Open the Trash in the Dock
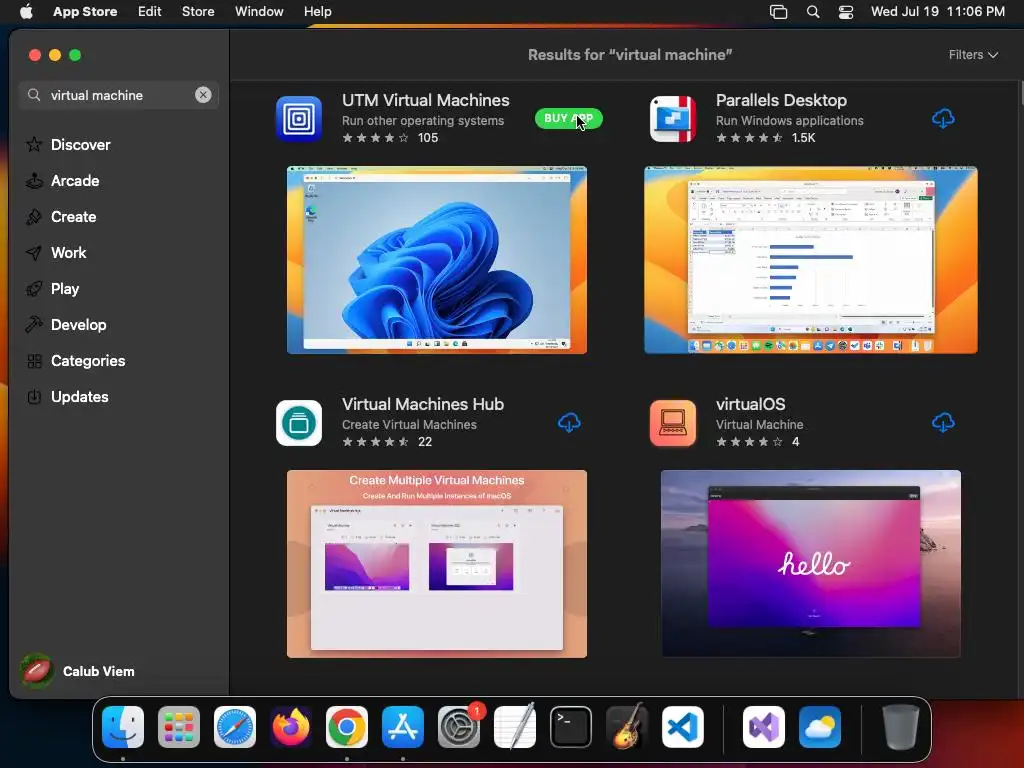1024x768 pixels. coord(901,727)
